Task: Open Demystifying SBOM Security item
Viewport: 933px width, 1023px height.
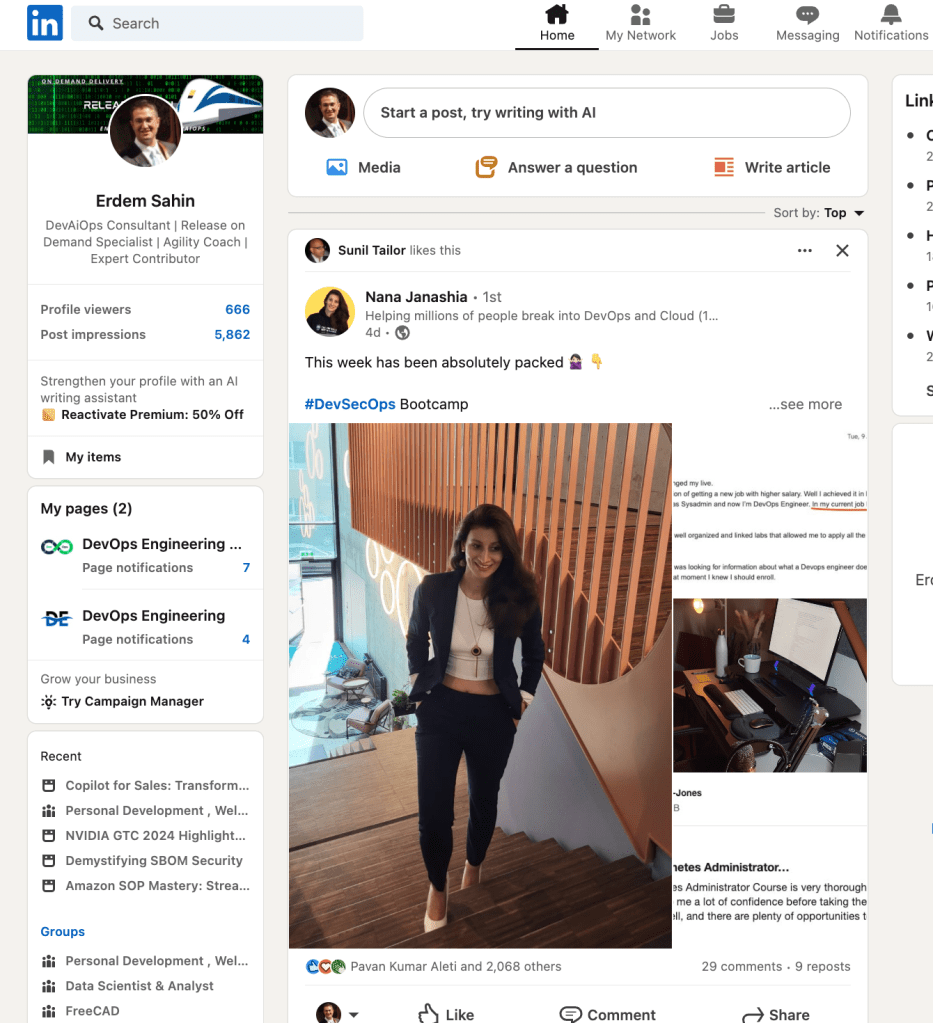Action: pos(154,861)
